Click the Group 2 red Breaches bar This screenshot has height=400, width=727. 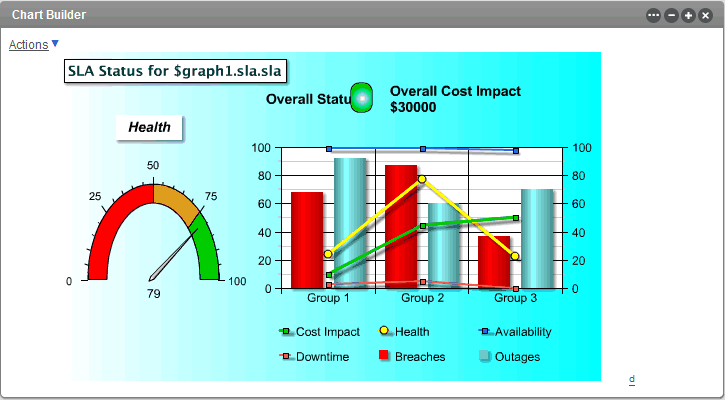click(x=401, y=227)
